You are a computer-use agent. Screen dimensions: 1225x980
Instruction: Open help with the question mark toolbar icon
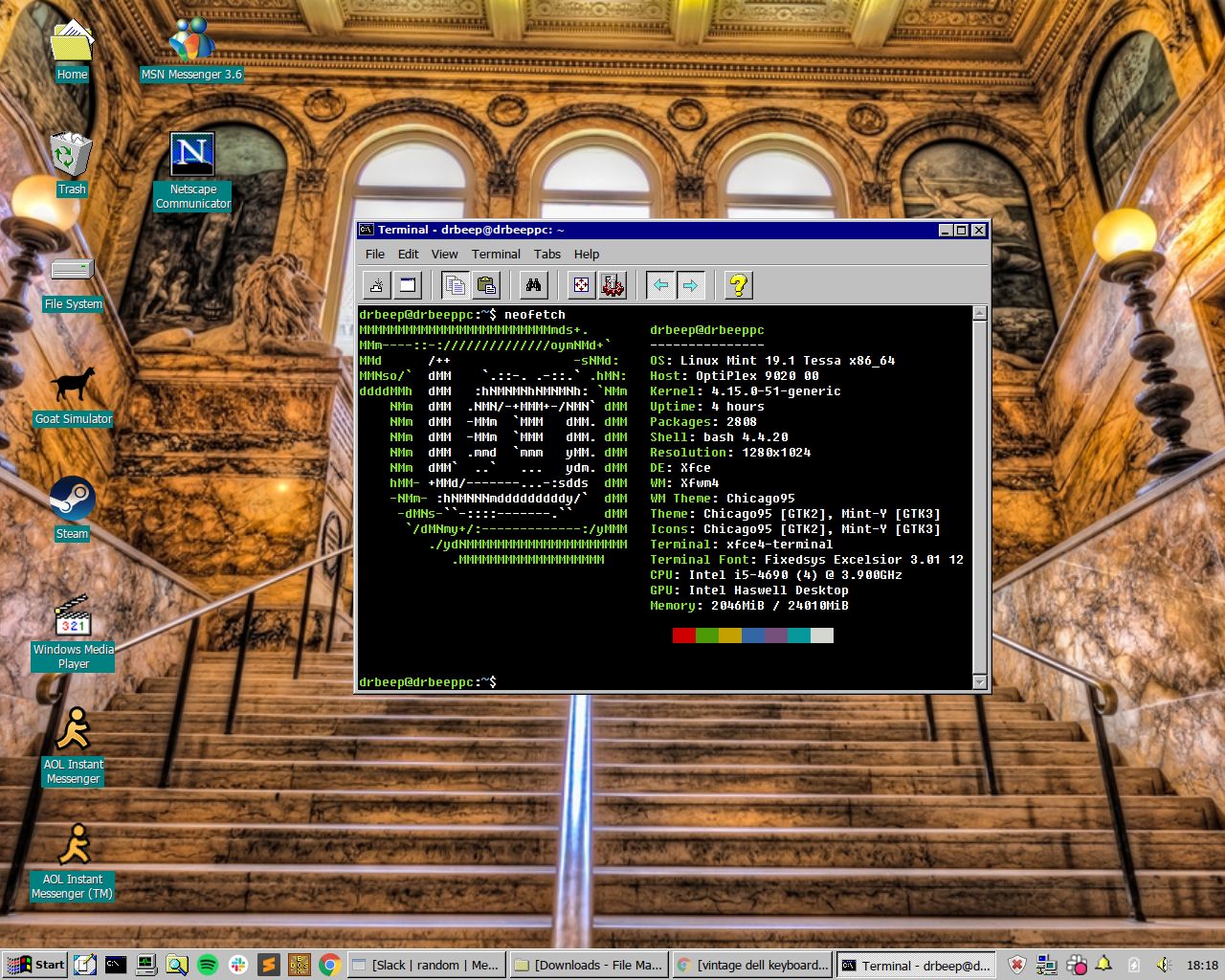[737, 284]
